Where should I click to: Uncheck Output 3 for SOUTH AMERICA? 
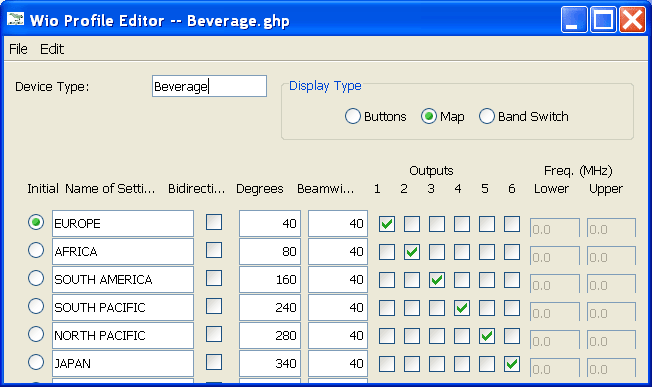tap(437, 280)
